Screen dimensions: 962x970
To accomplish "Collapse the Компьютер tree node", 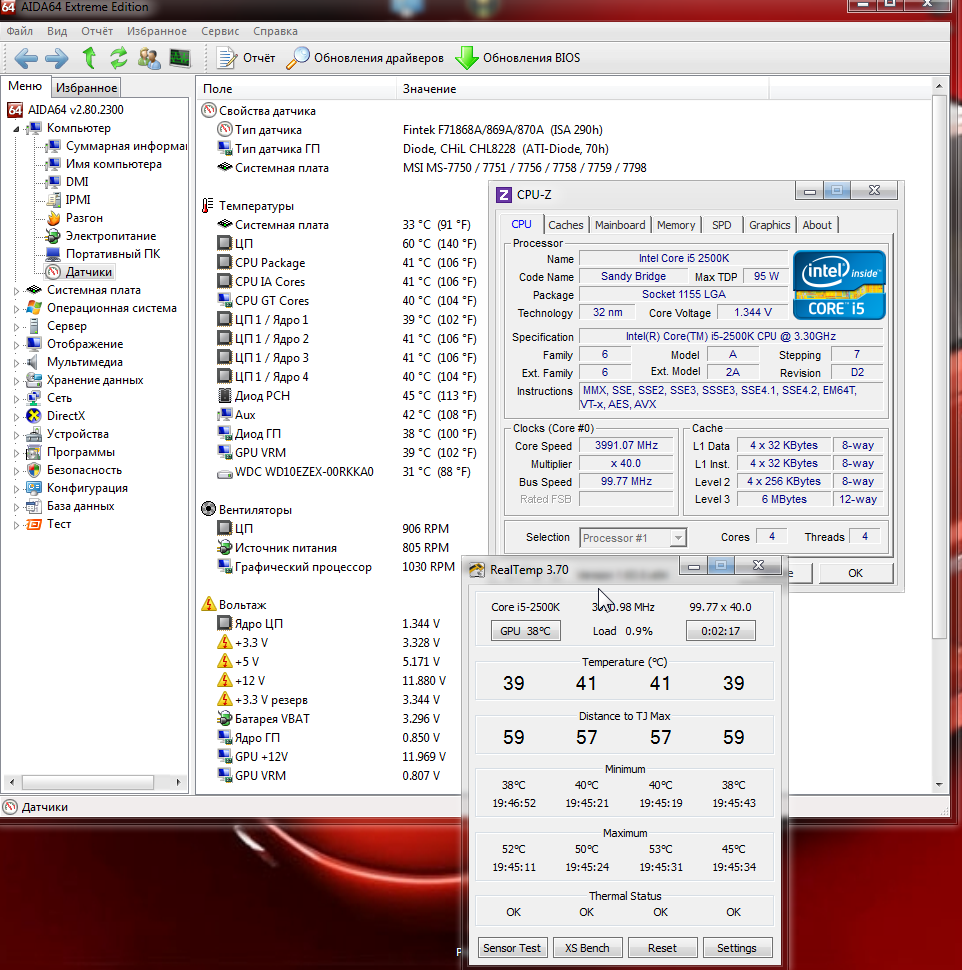I will click(17, 128).
